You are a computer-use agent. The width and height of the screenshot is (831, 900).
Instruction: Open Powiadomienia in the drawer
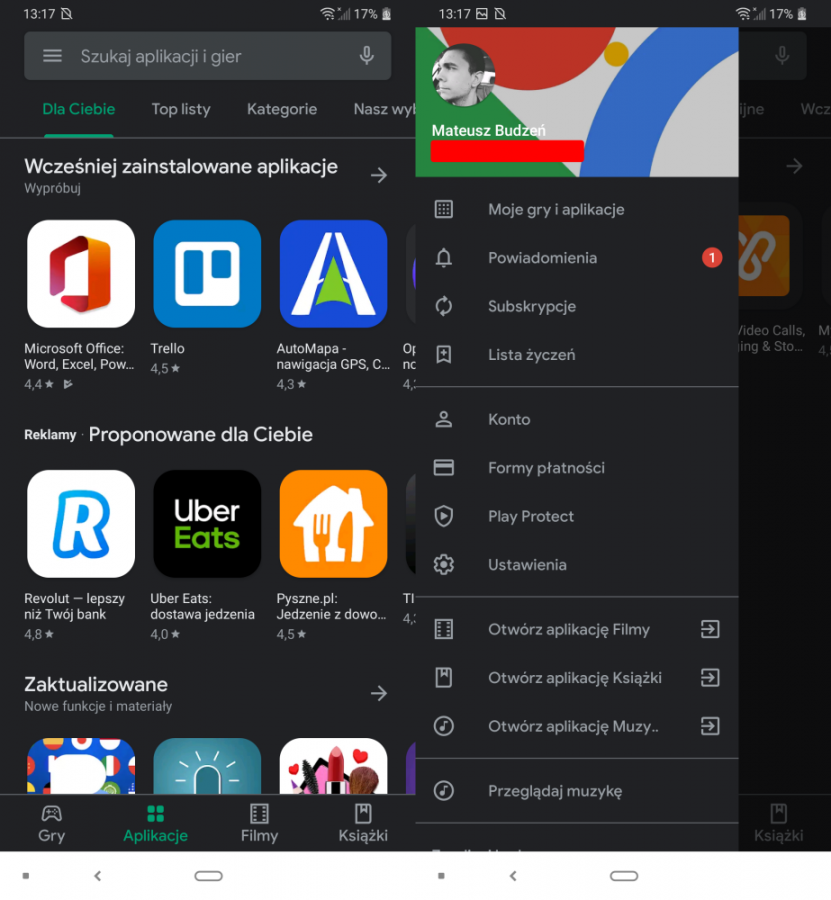pyautogui.click(x=577, y=258)
